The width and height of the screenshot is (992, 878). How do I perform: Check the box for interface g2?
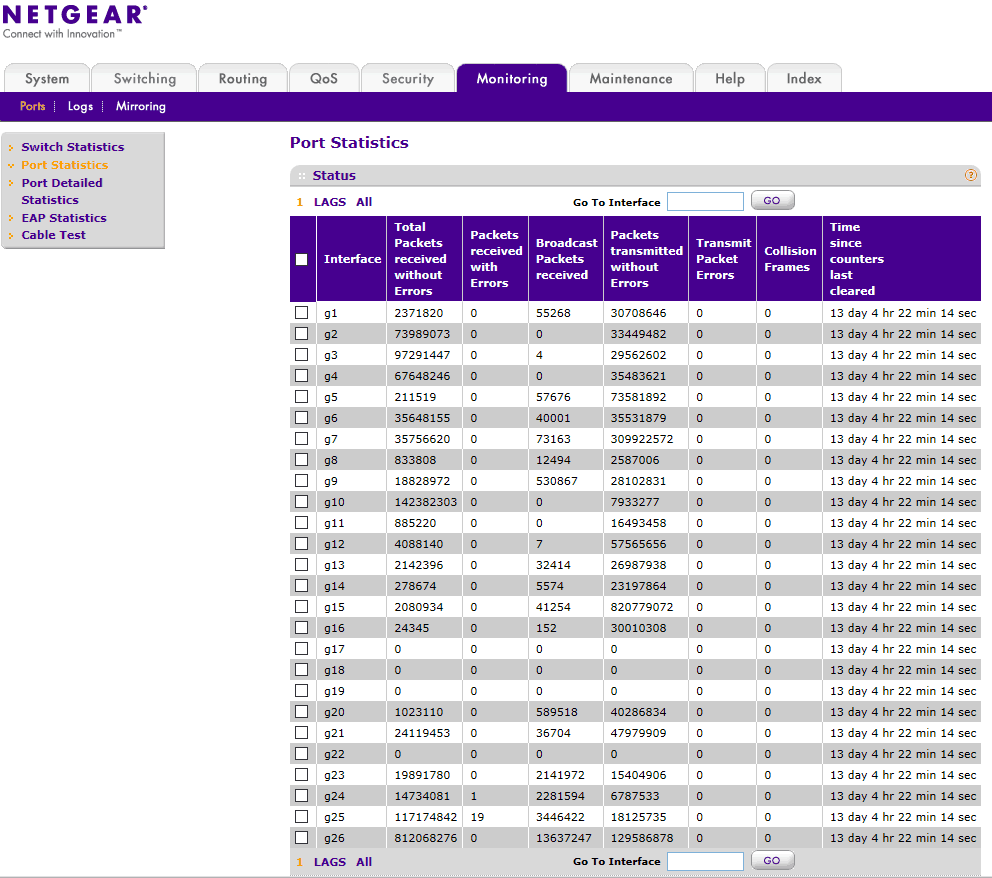(x=302, y=333)
